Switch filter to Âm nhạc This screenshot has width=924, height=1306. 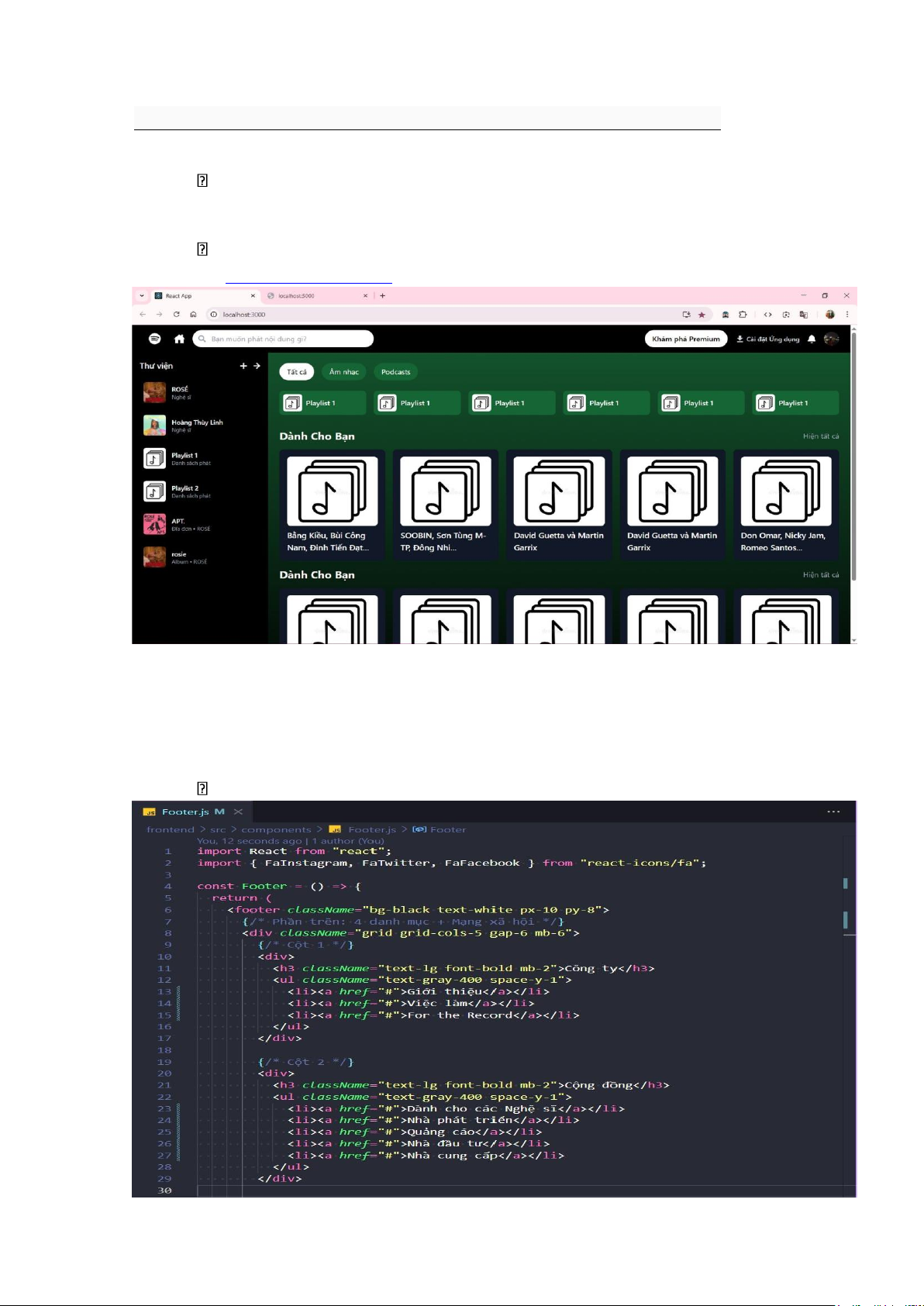tap(344, 372)
